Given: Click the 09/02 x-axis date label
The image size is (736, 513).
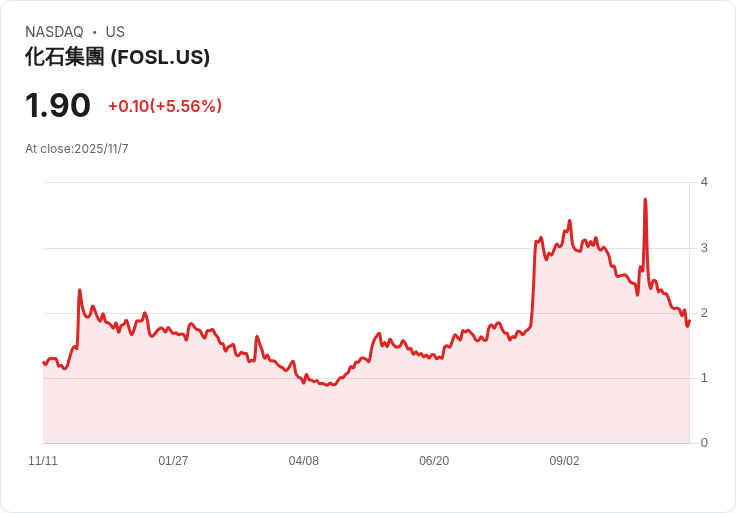Looking at the screenshot, I should (x=565, y=460).
